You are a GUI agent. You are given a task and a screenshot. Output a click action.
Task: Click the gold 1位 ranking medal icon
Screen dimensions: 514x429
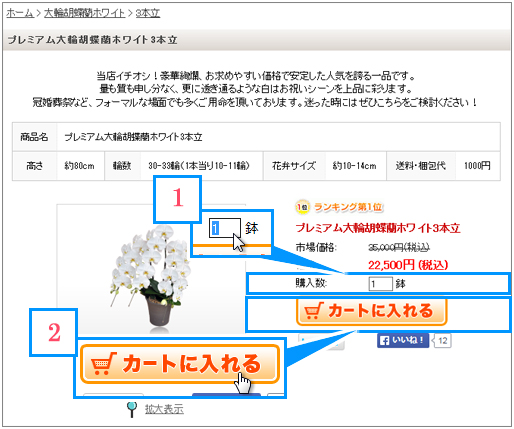(x=303, y=207)
